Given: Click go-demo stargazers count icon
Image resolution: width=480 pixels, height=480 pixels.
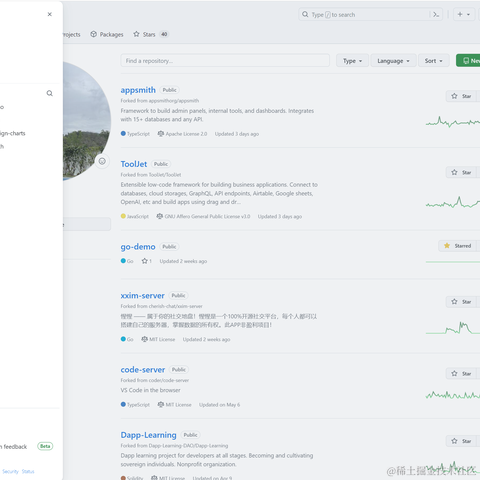Looking at the screenshot, I should pos(144,261).
